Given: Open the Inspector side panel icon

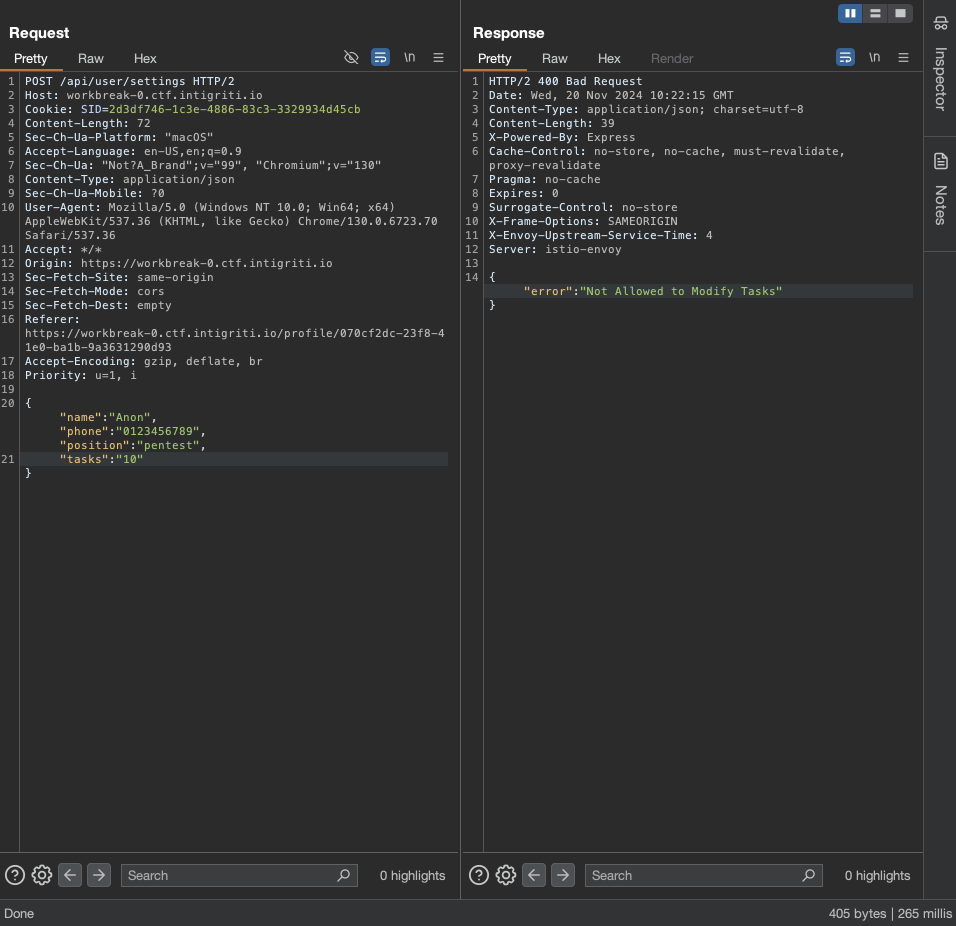Looking at the screenshot, I should tap(941, 24).
